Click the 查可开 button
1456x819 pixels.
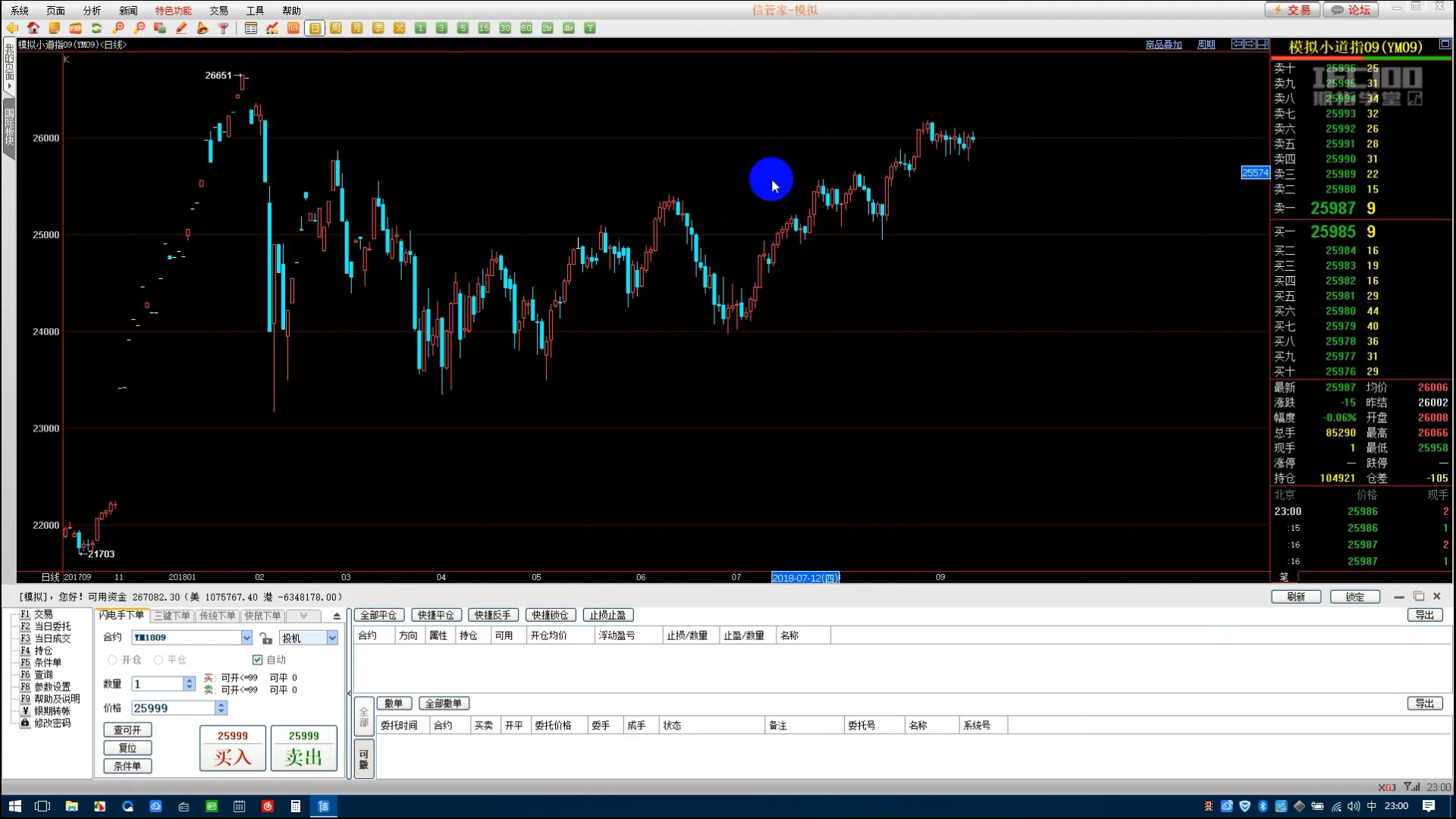[x=127, y=730]
